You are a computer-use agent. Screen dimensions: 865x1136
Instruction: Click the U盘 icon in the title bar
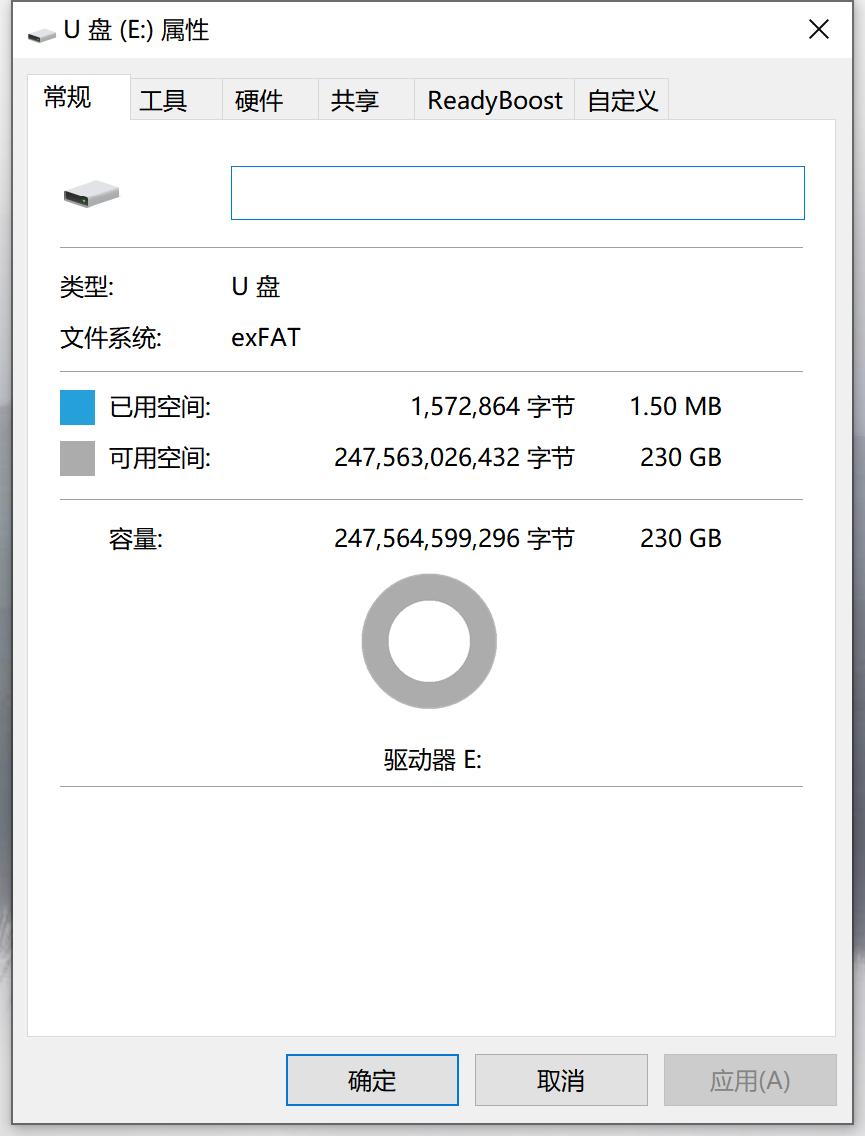(x=41, y=30)
